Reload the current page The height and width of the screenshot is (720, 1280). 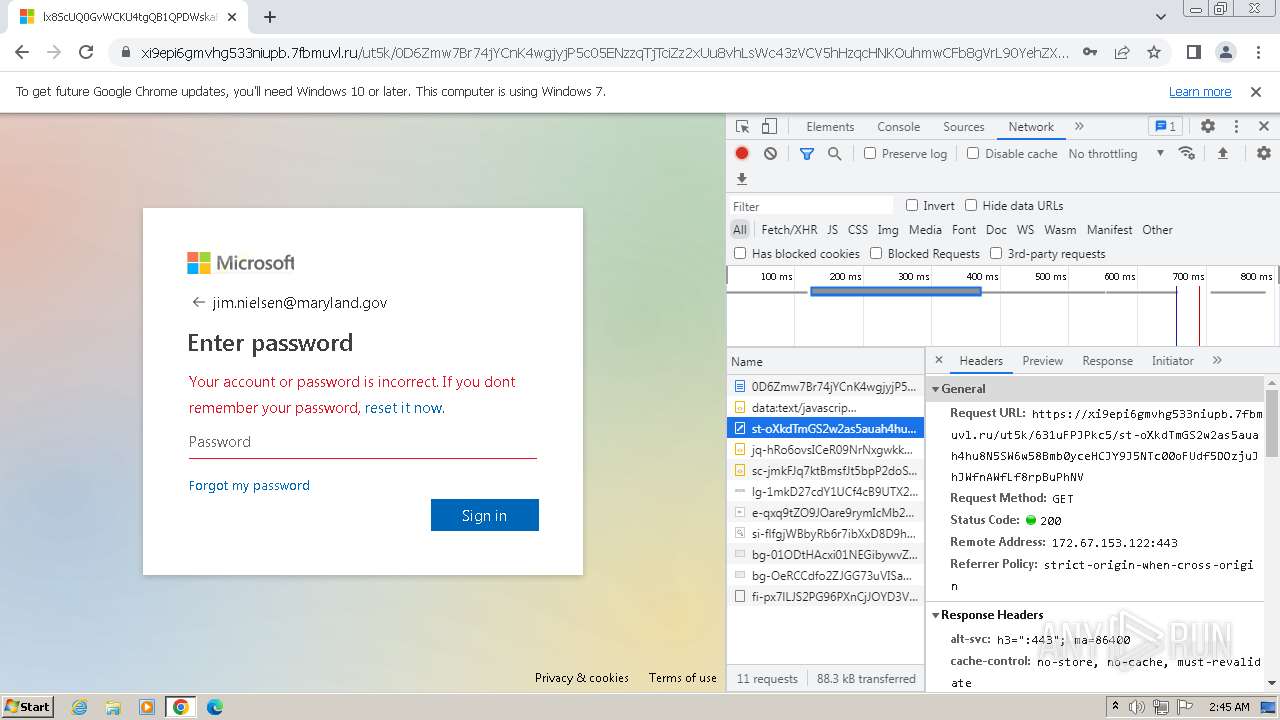coord(86,52)
